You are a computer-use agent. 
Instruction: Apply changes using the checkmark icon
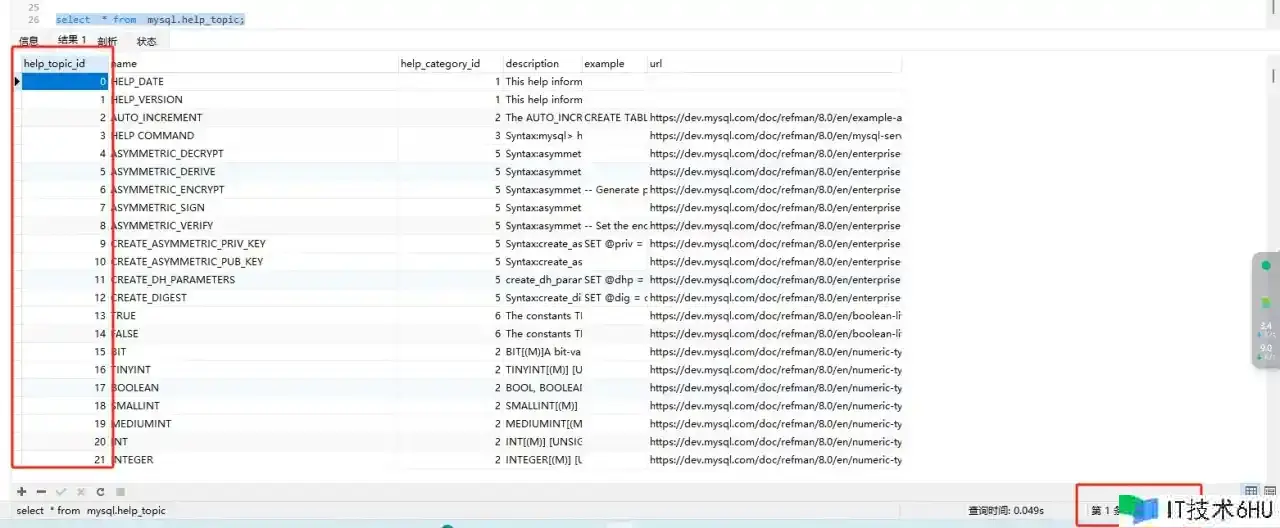[x=61, y=492]
